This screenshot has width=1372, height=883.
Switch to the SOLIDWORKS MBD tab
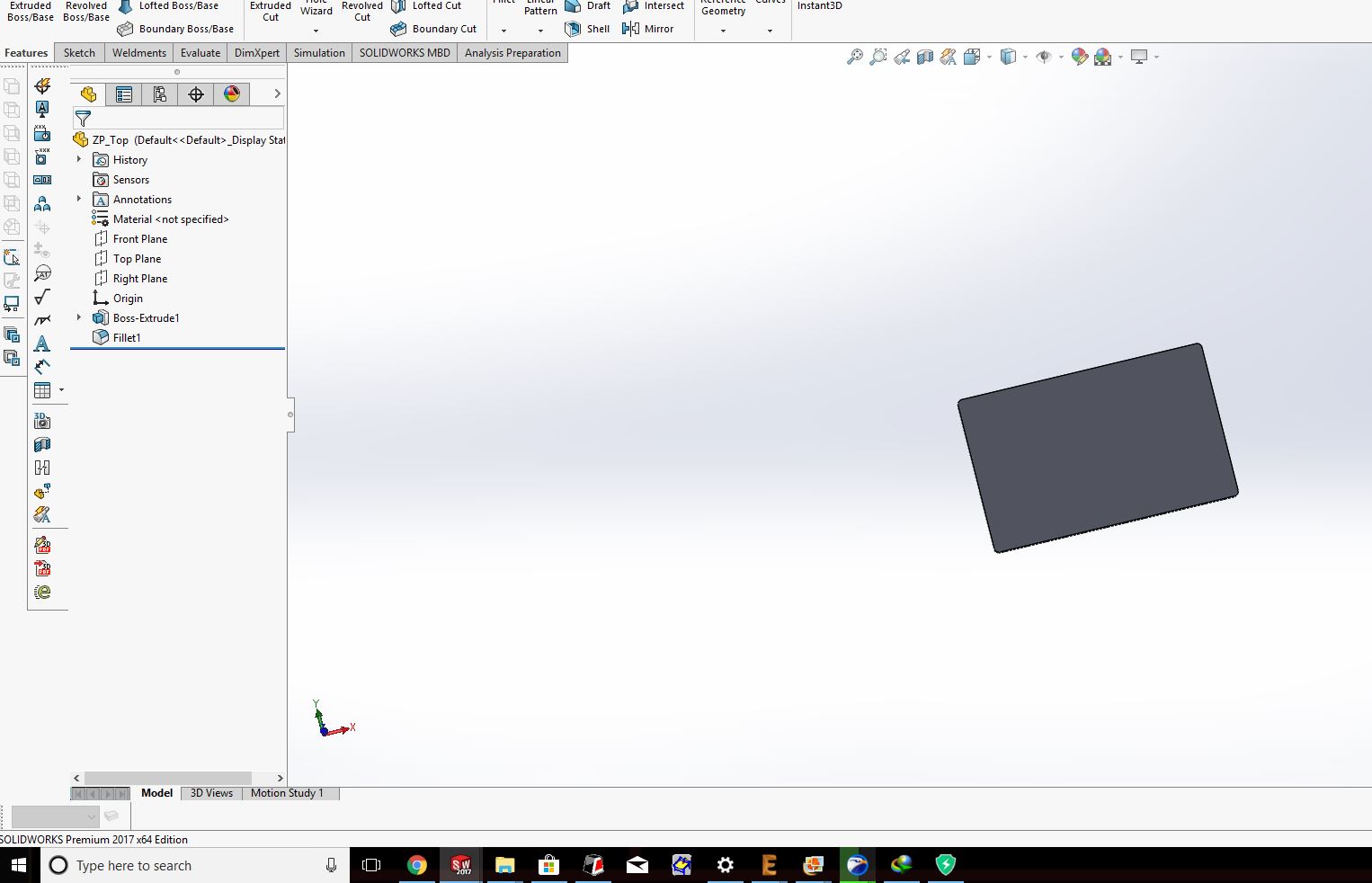[405, 53]
